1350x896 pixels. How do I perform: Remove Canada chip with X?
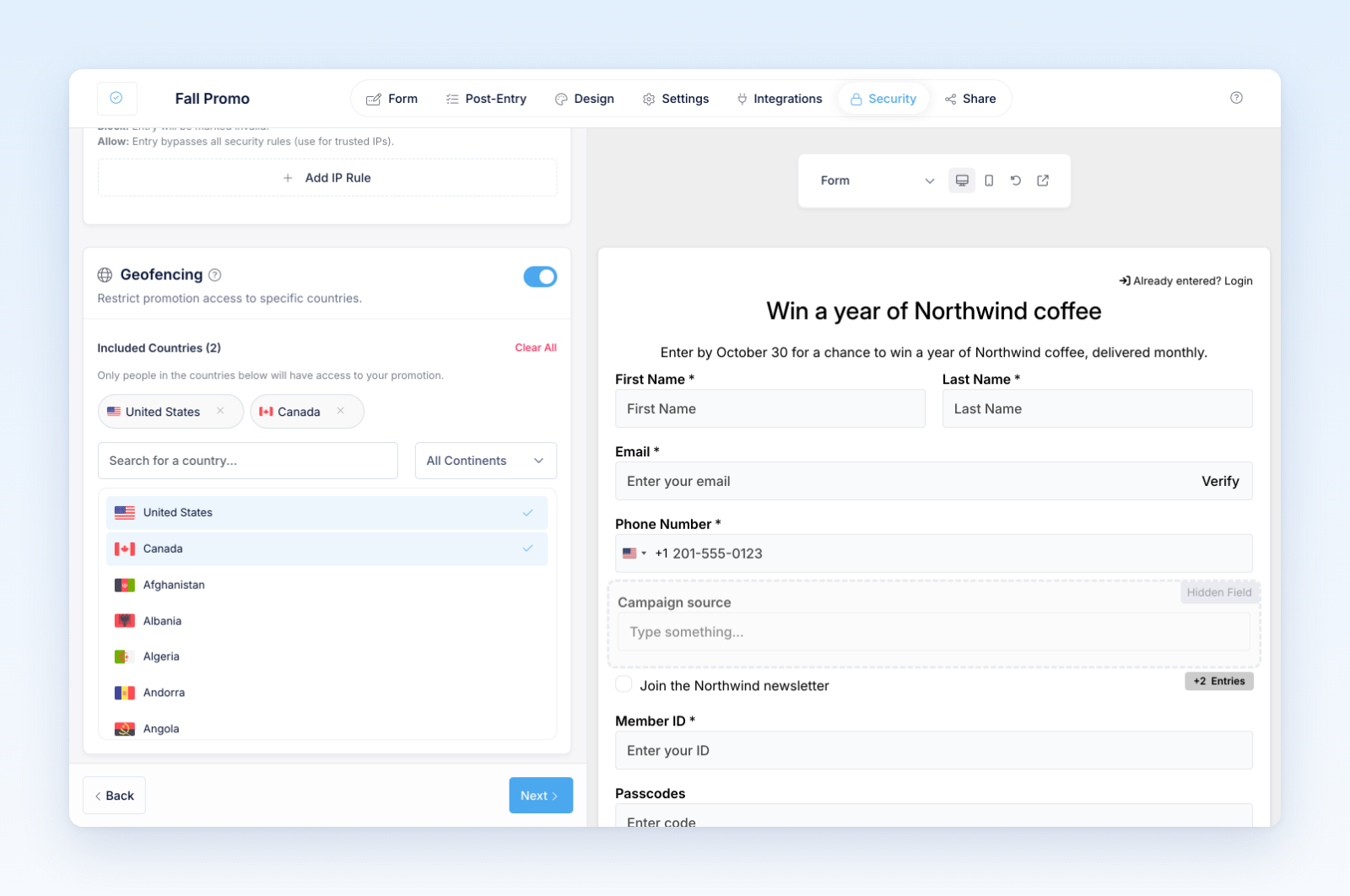[340, 411]
